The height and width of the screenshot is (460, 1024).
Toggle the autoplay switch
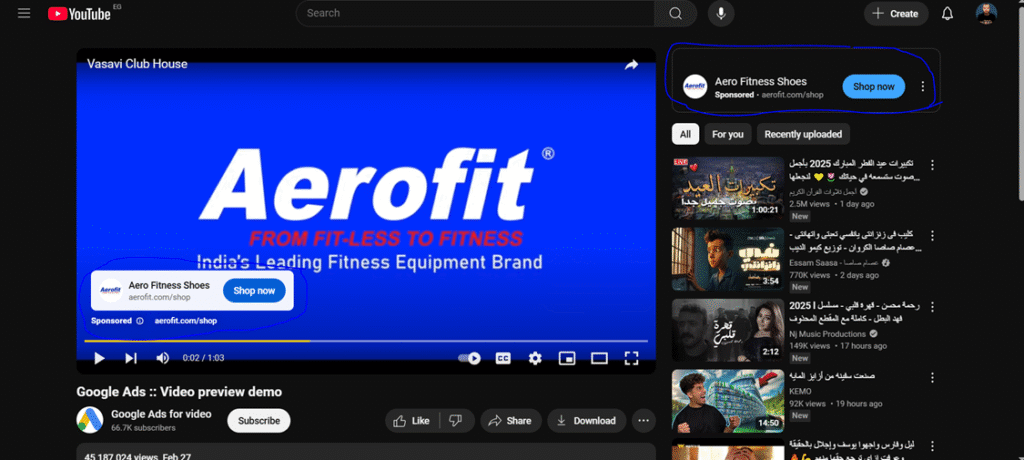[x=470, y=358]
